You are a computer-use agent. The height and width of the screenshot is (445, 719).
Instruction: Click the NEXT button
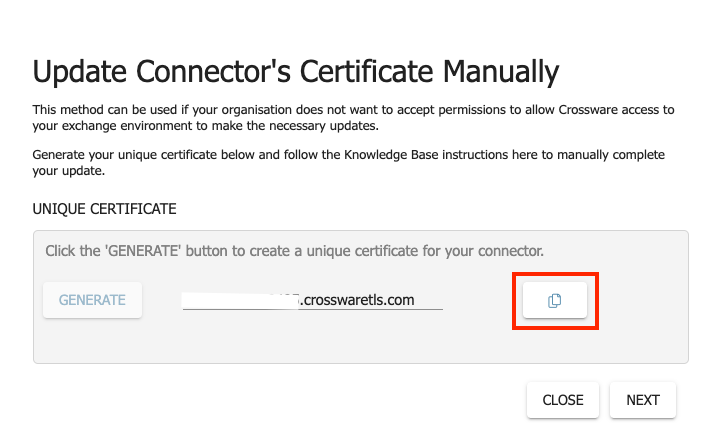tap(643, 400)
